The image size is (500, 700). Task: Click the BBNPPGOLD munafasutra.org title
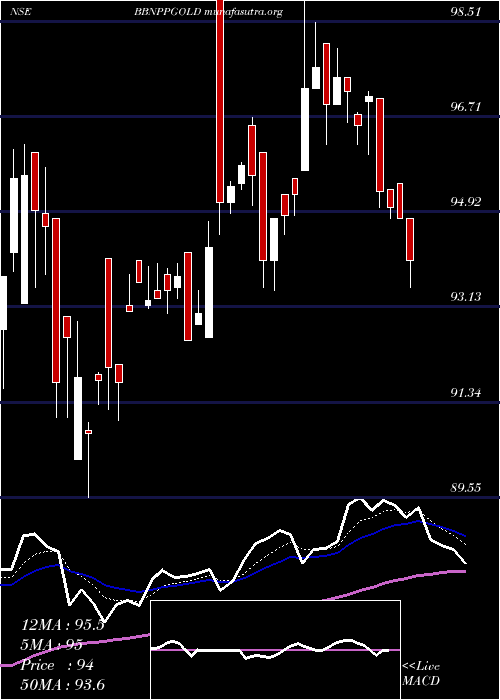point(208,12)
